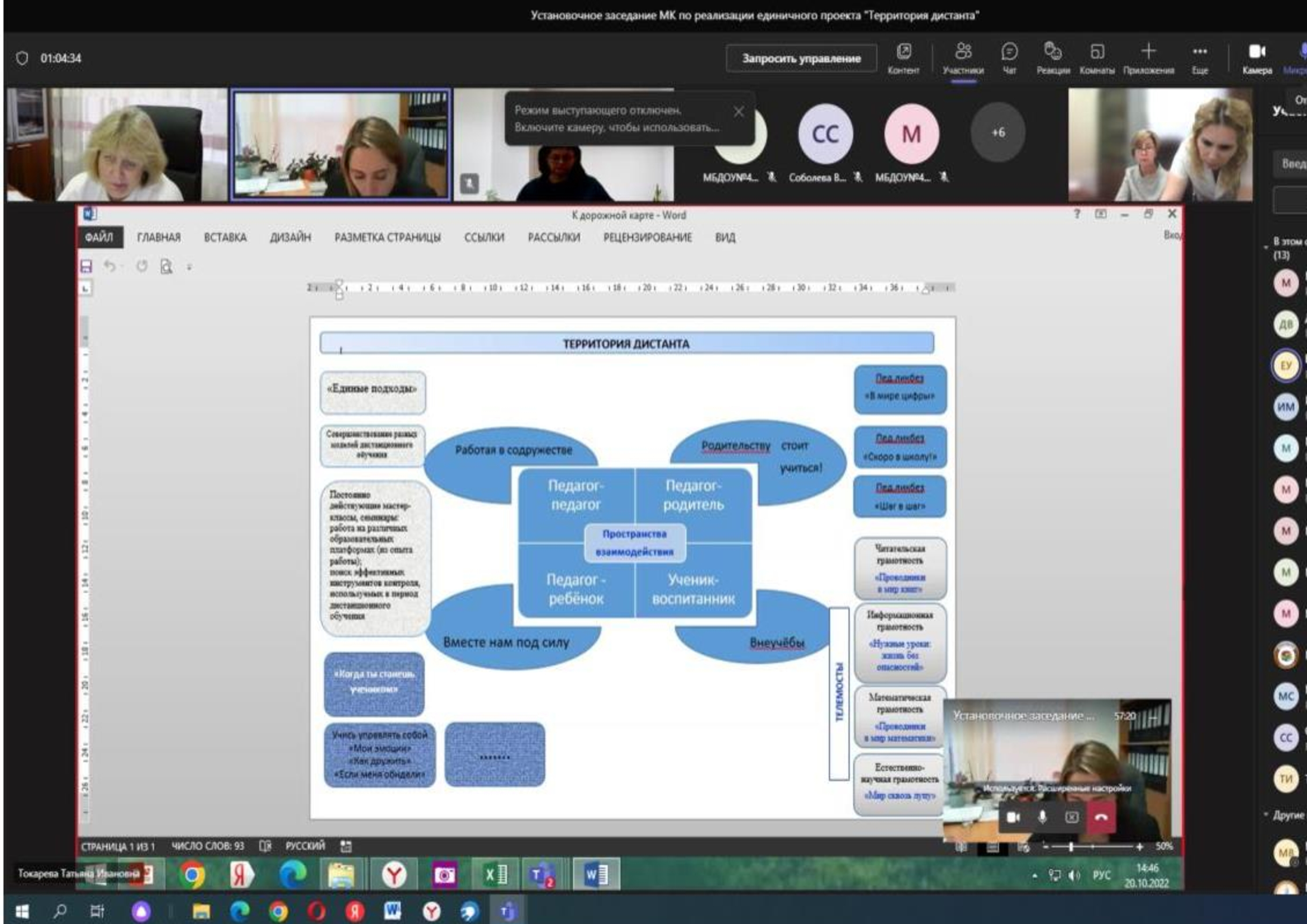This screenshot has height=924, width=1307.
Task: Select the highlighted speaker video thumbnail
Action: coord(340,145)
